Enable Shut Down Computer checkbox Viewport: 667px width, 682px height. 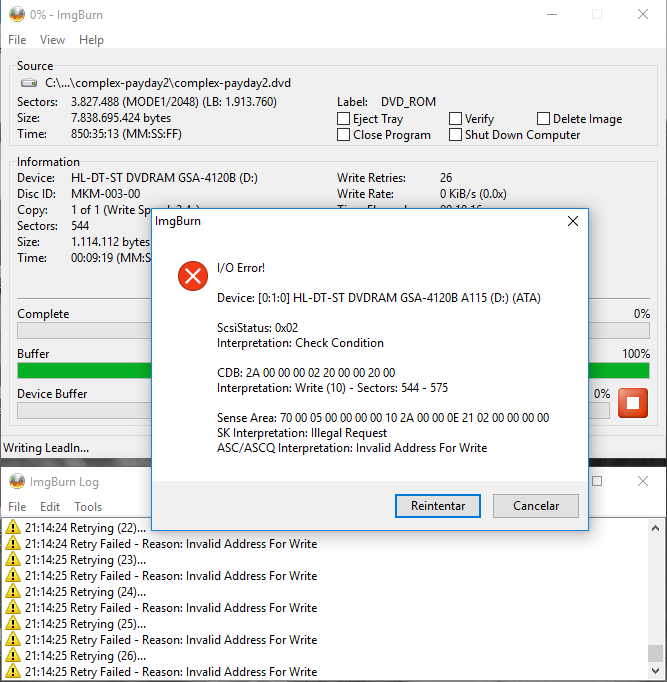pos(455,135)
